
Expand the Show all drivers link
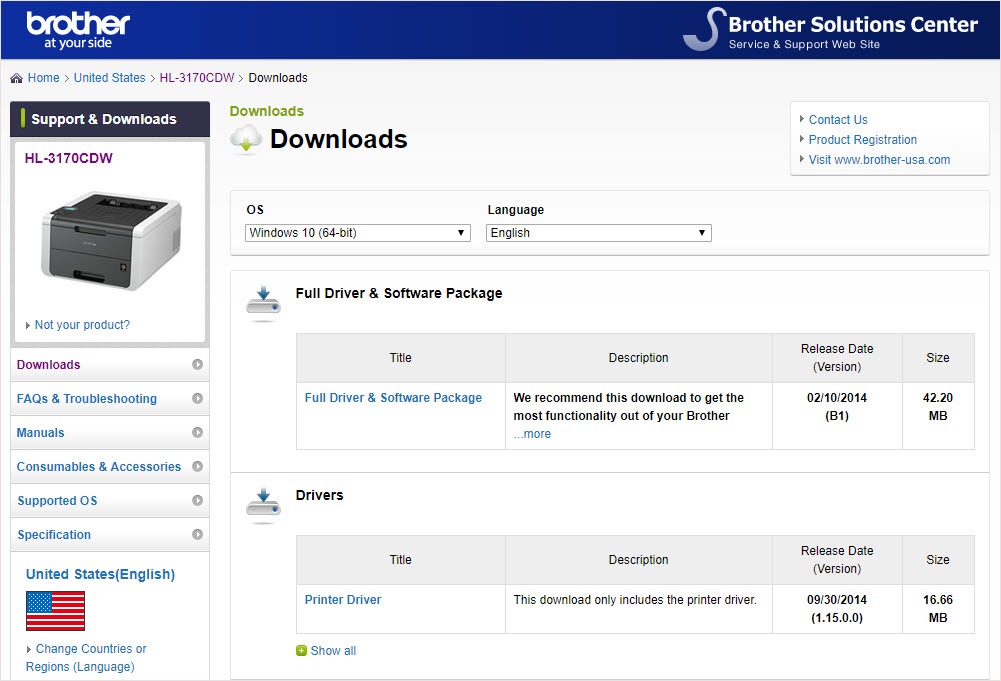(333, 650)
